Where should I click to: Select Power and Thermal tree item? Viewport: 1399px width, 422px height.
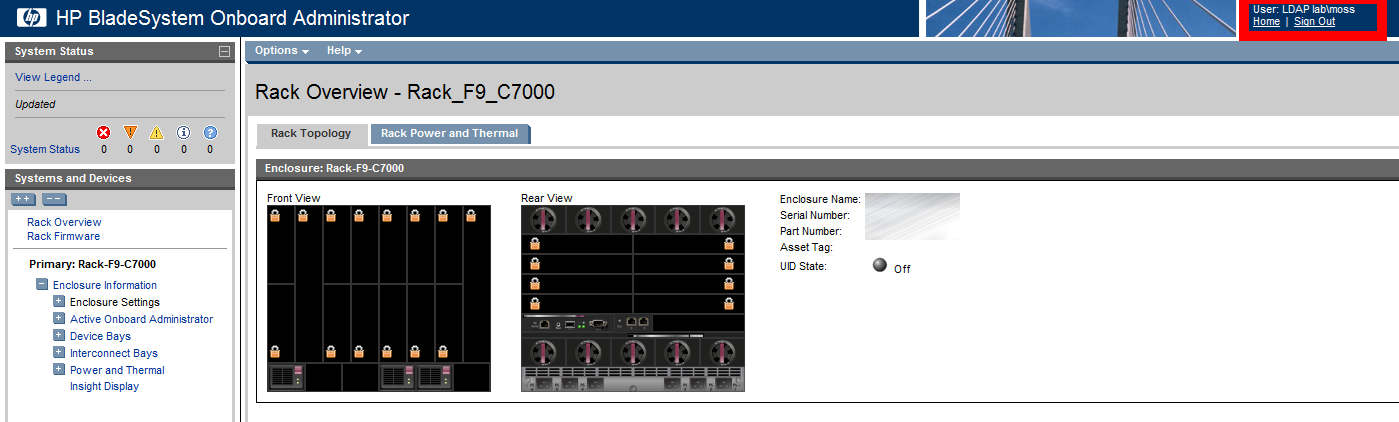click(117, 370)
